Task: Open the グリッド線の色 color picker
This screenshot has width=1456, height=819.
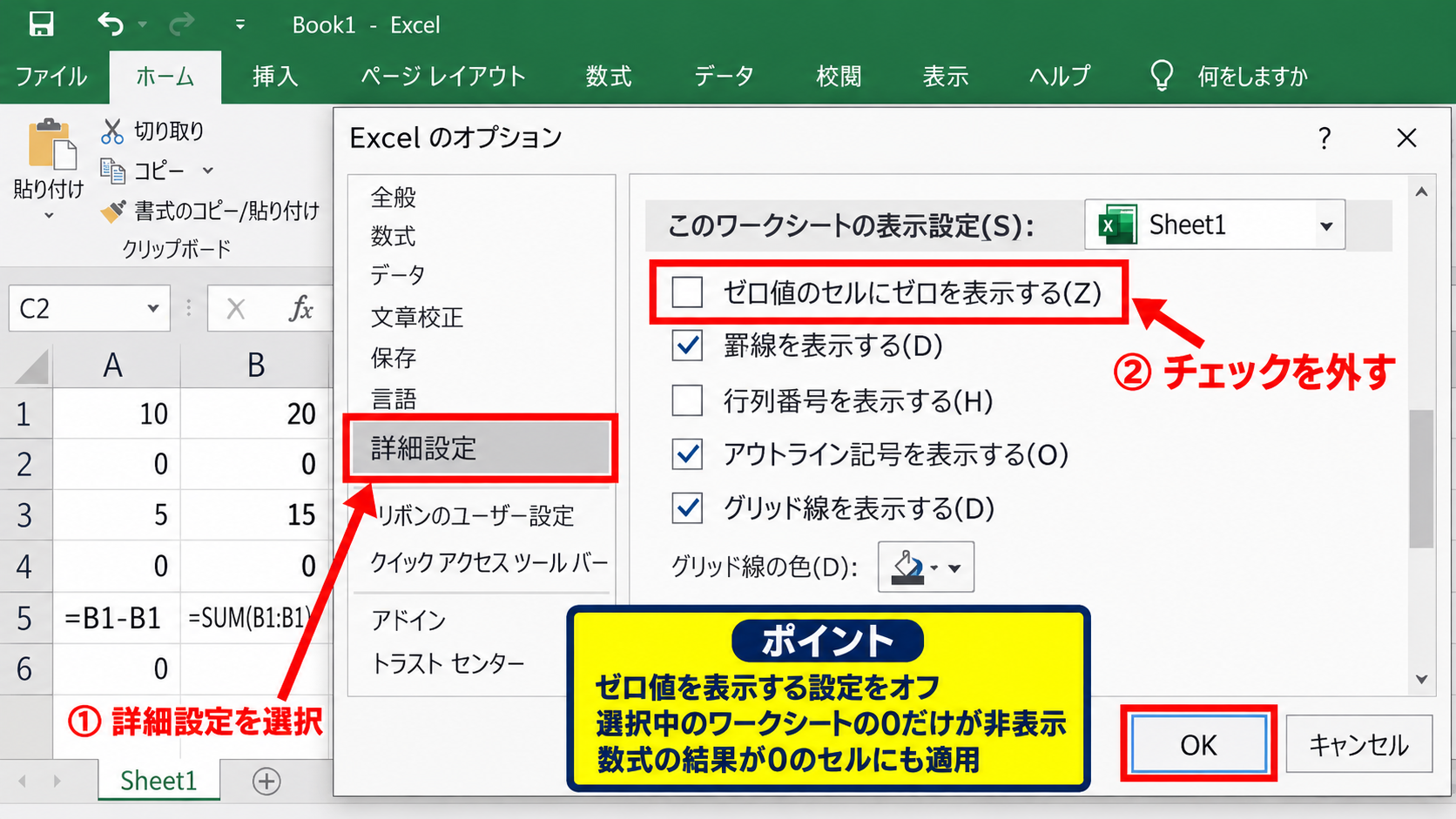Action: coord(926,567)
